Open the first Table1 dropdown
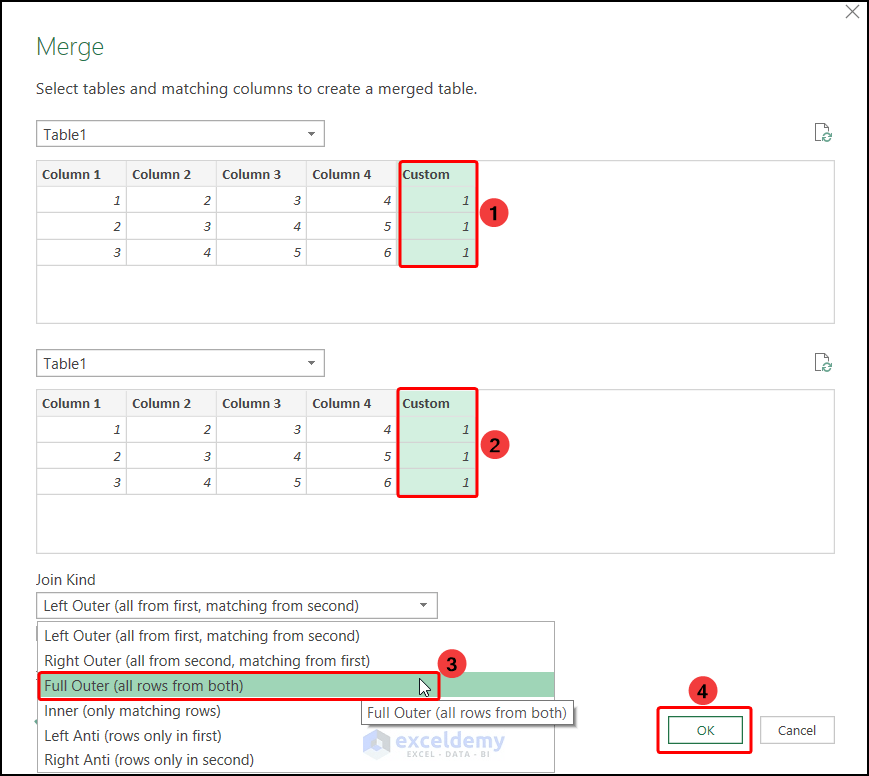Image resolution: width=869 pixels, height=776 pixels. (x=313, y=133)
